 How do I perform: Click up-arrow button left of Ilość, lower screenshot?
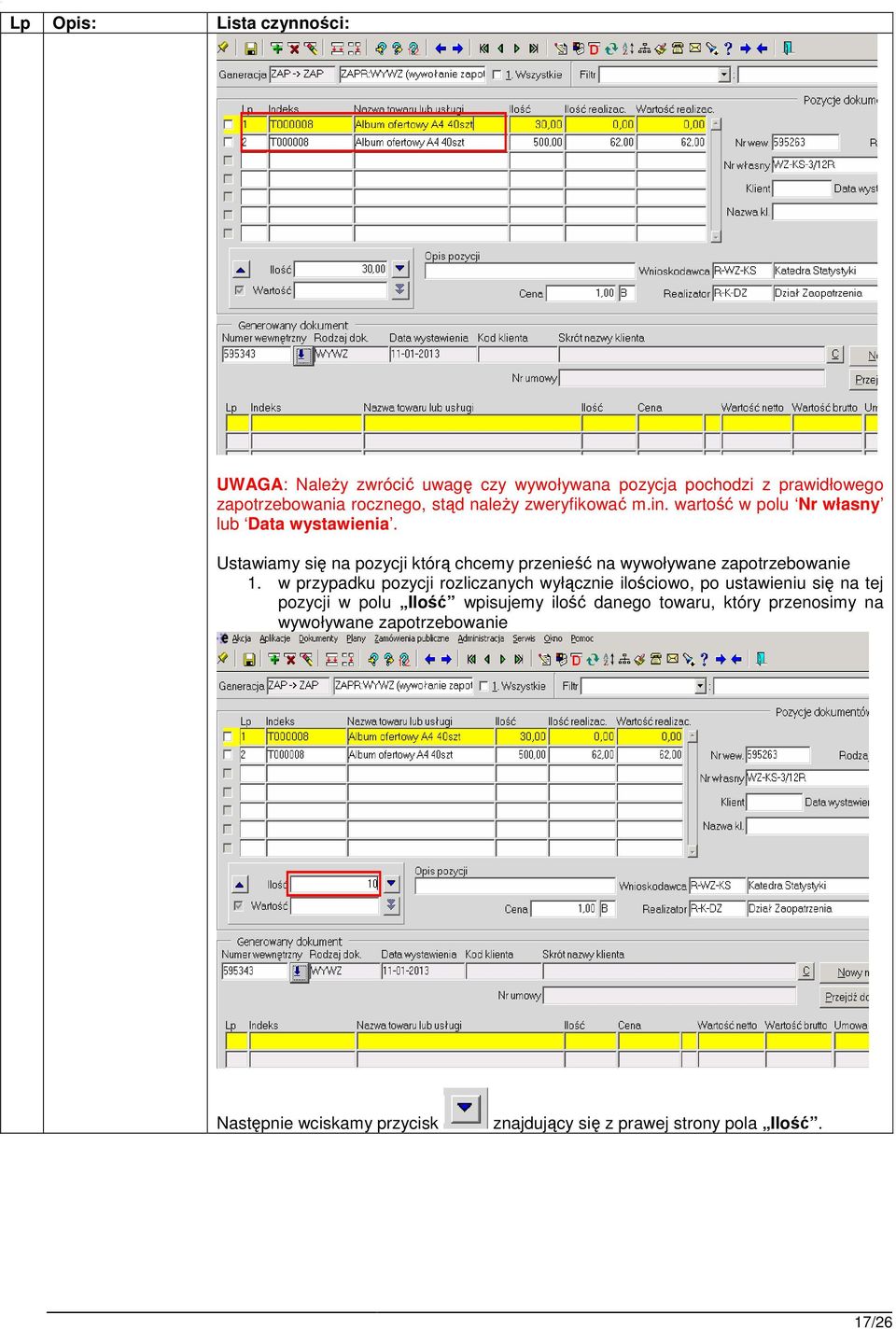tap(240, 884)
